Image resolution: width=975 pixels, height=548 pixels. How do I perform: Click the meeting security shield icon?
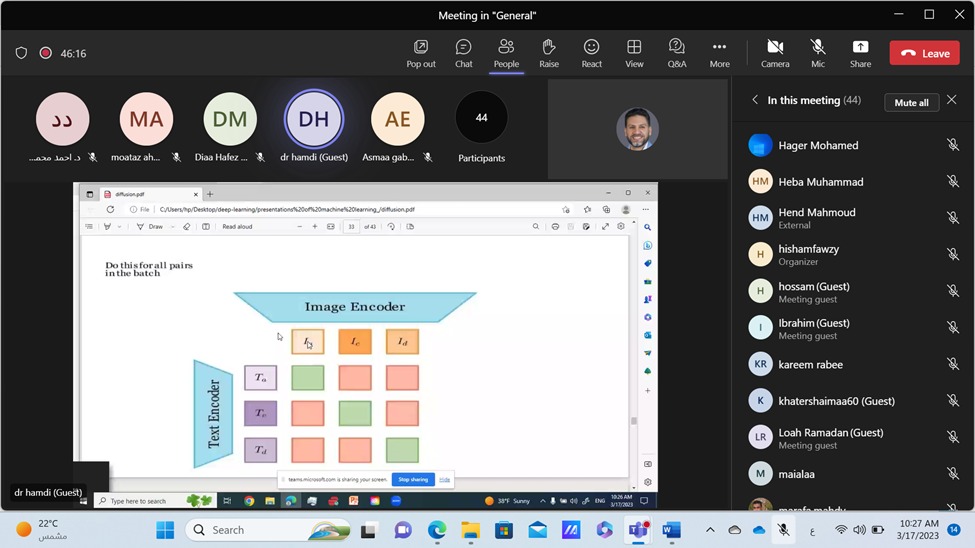[22, 53]
